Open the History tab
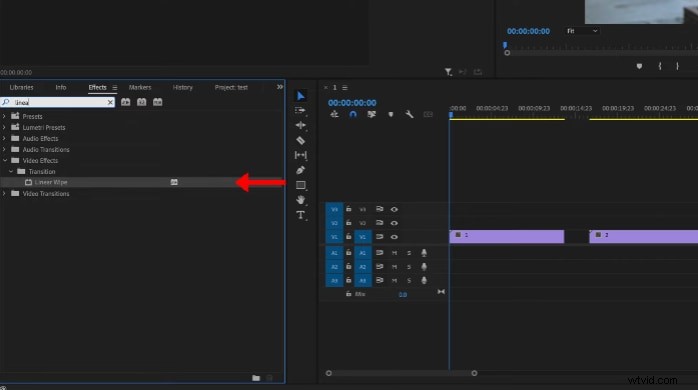The height and width of the screenshot is (390, 698). [183, 88]
